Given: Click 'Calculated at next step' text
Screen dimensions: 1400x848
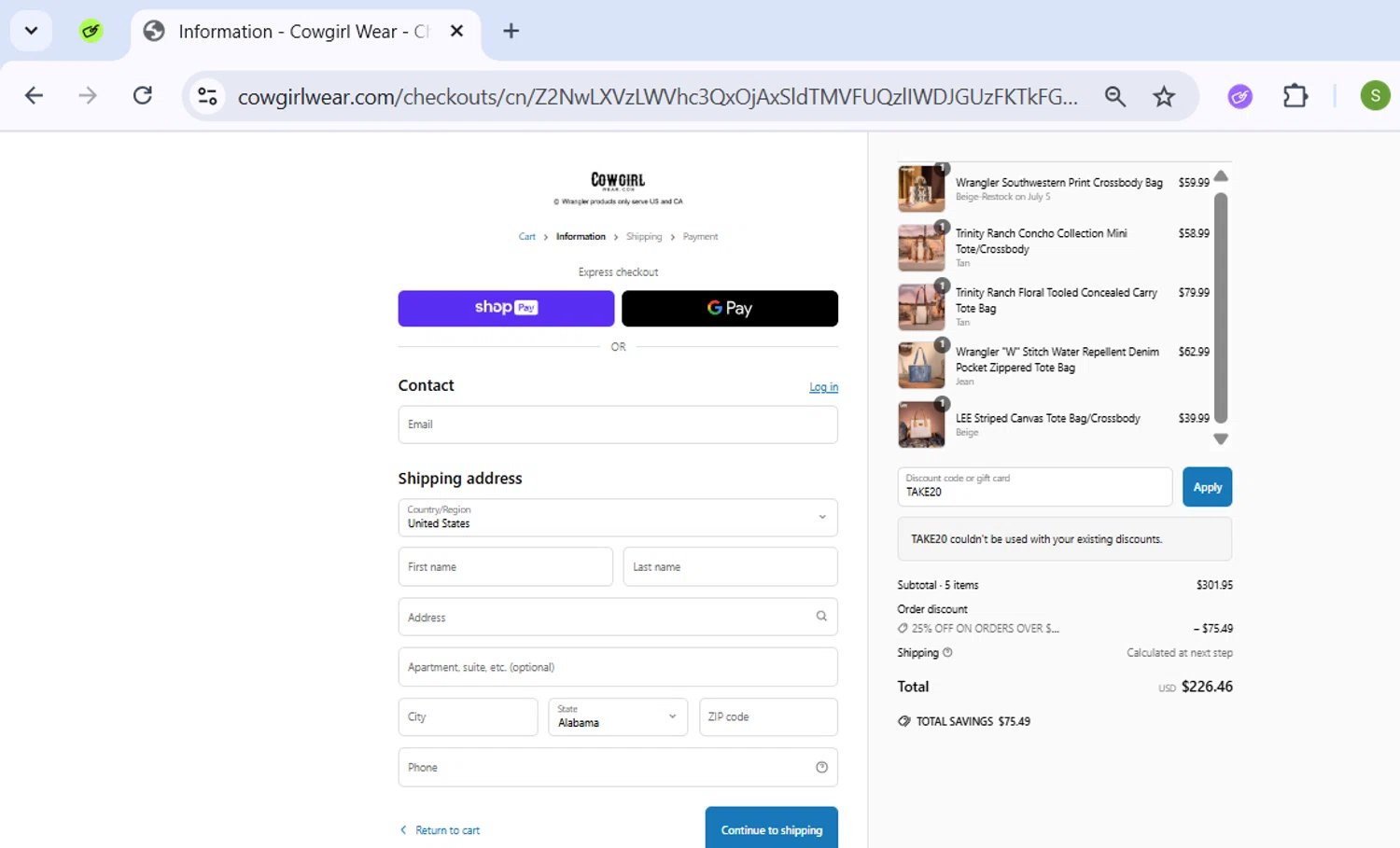Looking at the screenshot, I should [x=1180, y=653].
